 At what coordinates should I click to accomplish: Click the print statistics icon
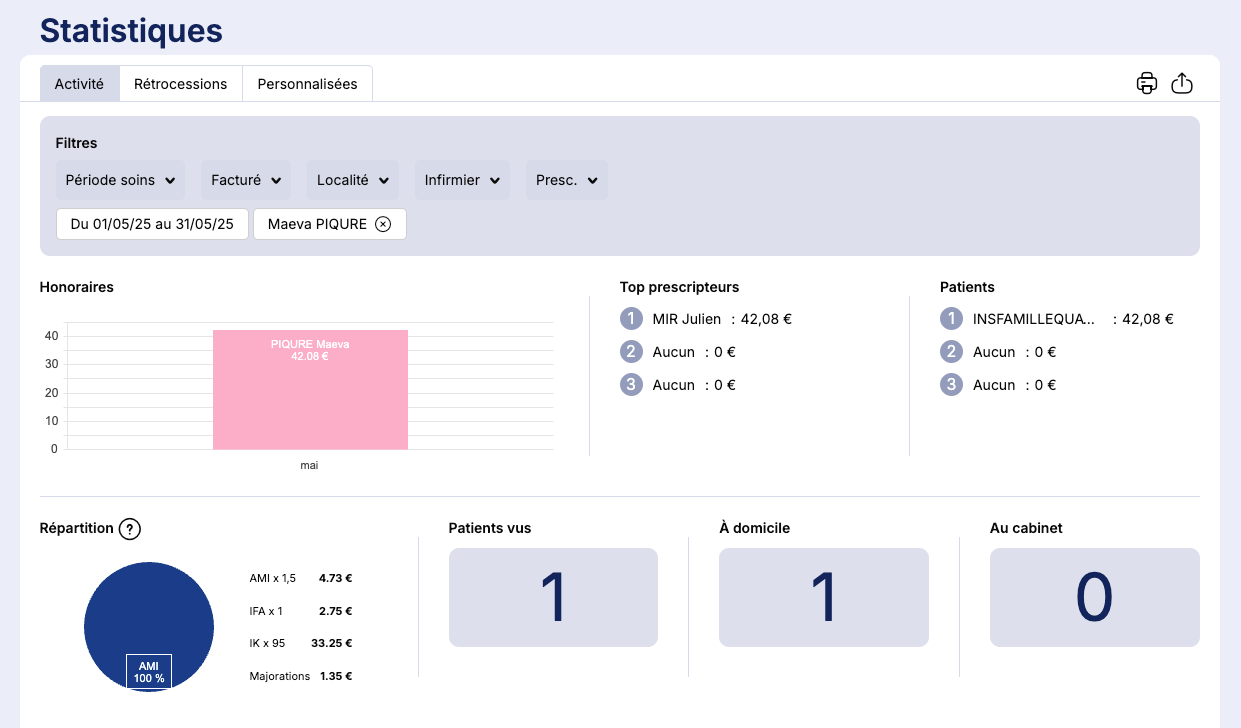tap(1147, 84)
